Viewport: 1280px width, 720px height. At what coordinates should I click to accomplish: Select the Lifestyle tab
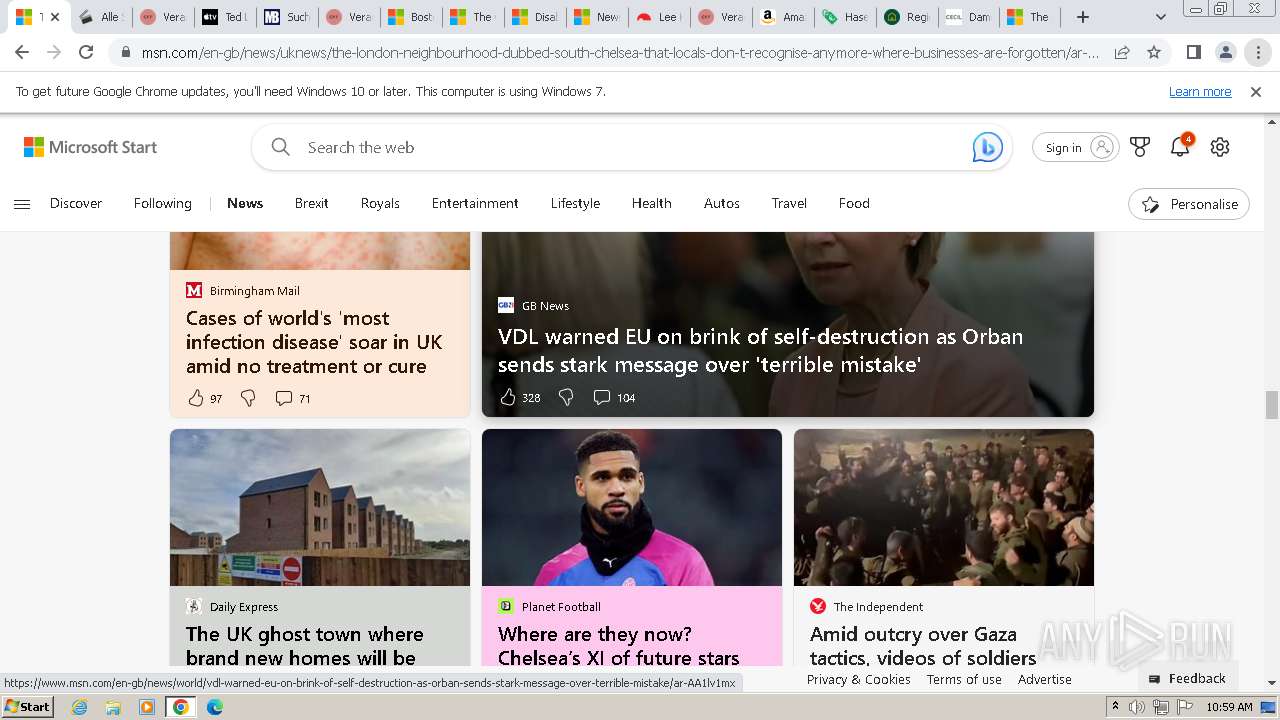pyautogui.click(x=575, y=203)
